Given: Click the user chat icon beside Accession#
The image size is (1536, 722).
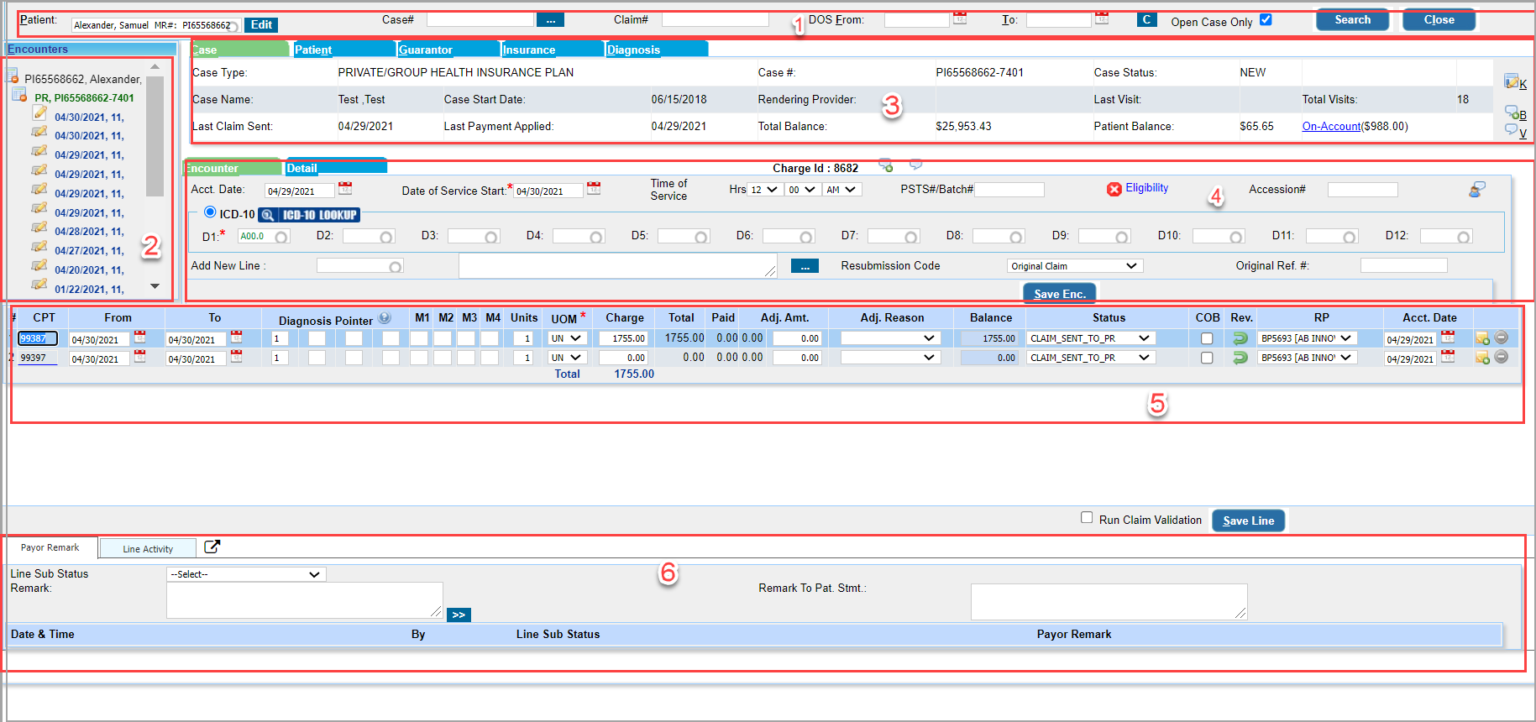Looking at the screenshot, I should point(1477,189).
